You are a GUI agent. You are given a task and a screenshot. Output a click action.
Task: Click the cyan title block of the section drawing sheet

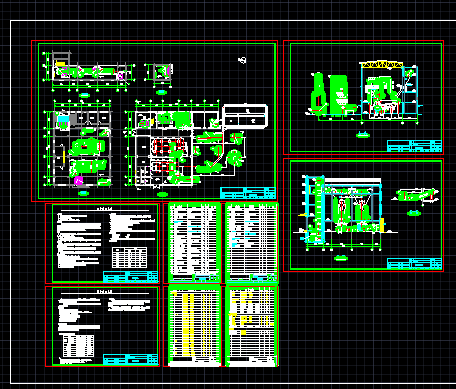coord(414,263)
